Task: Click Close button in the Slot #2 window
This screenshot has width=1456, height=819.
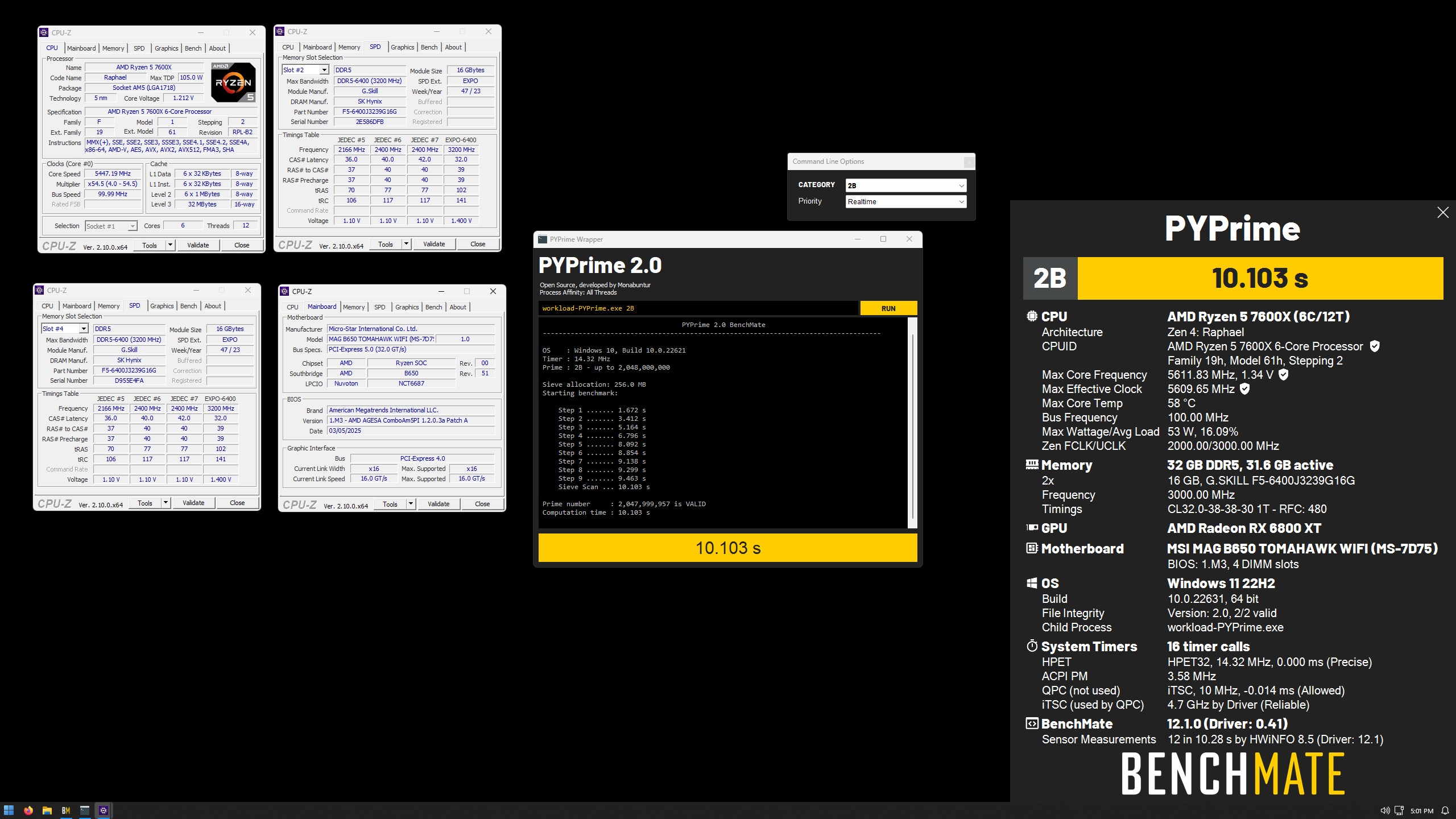Action: point(478,244)
